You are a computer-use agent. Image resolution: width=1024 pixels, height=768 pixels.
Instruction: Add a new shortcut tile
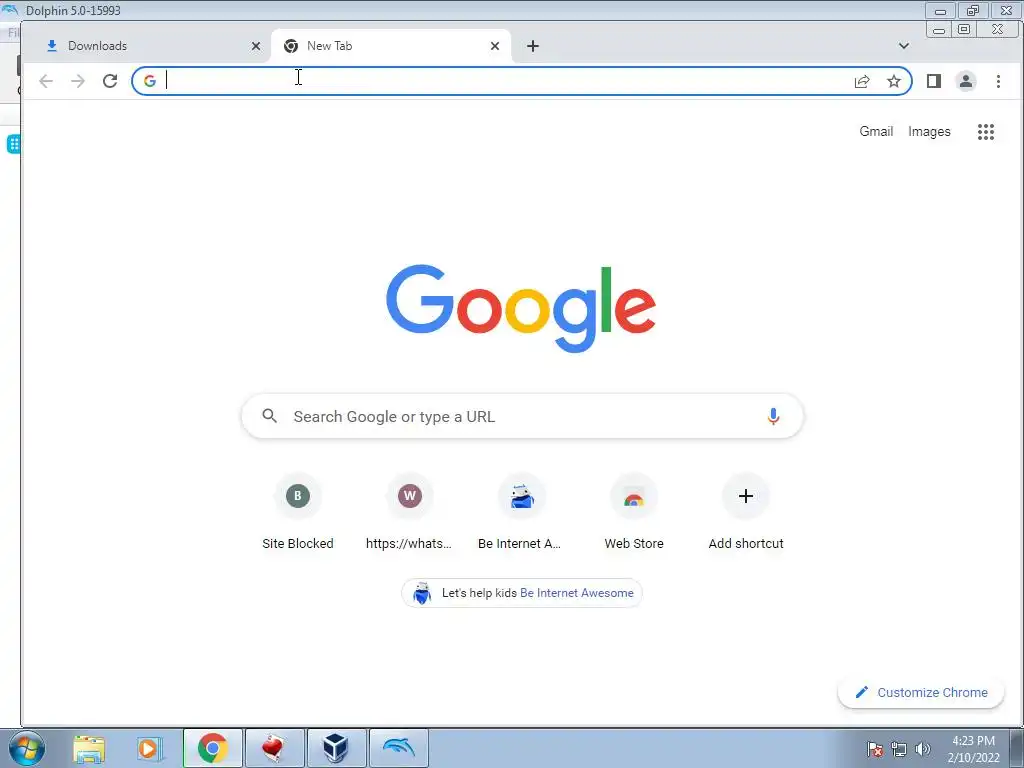click(746, 513)
